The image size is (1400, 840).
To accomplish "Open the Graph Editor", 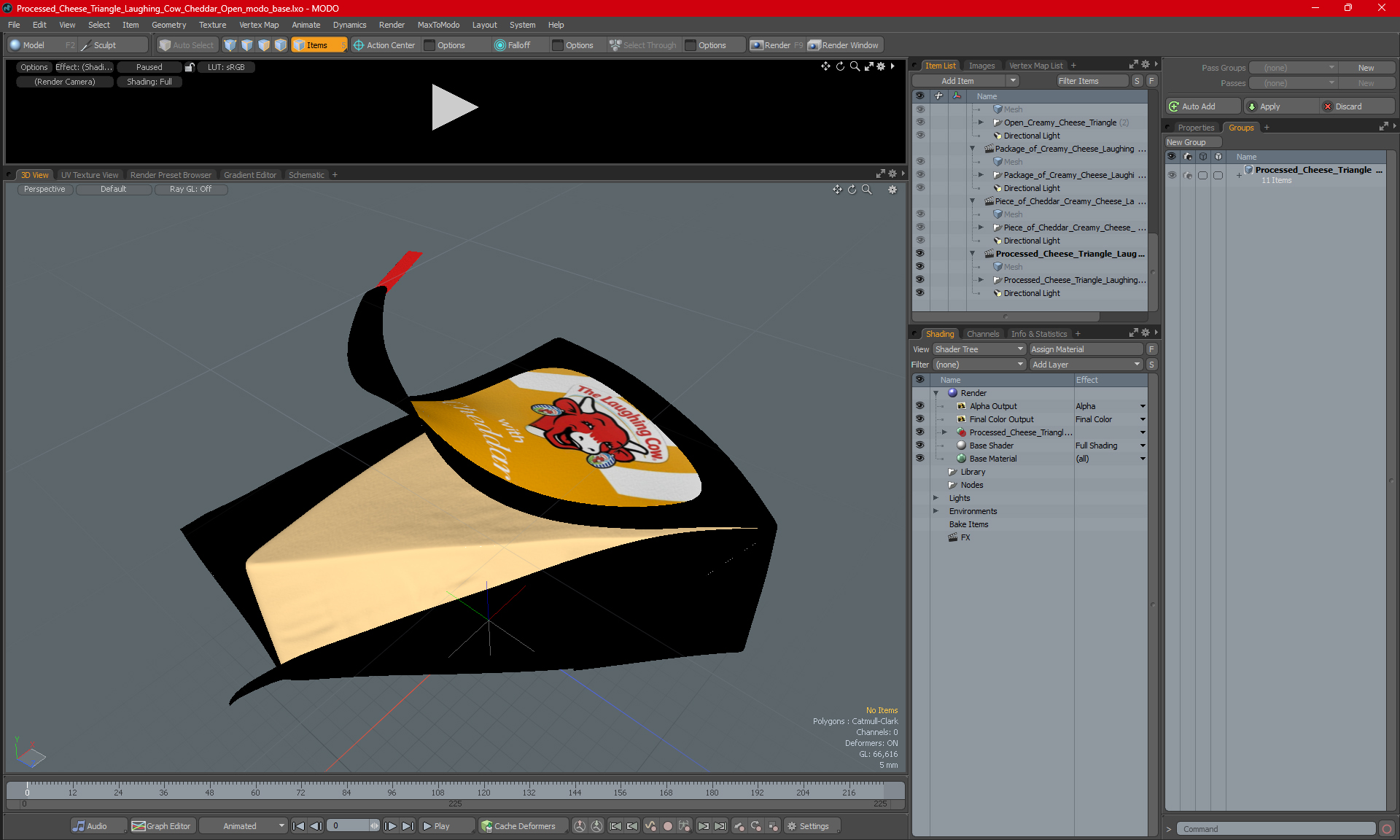I will (x=162, y=826).
